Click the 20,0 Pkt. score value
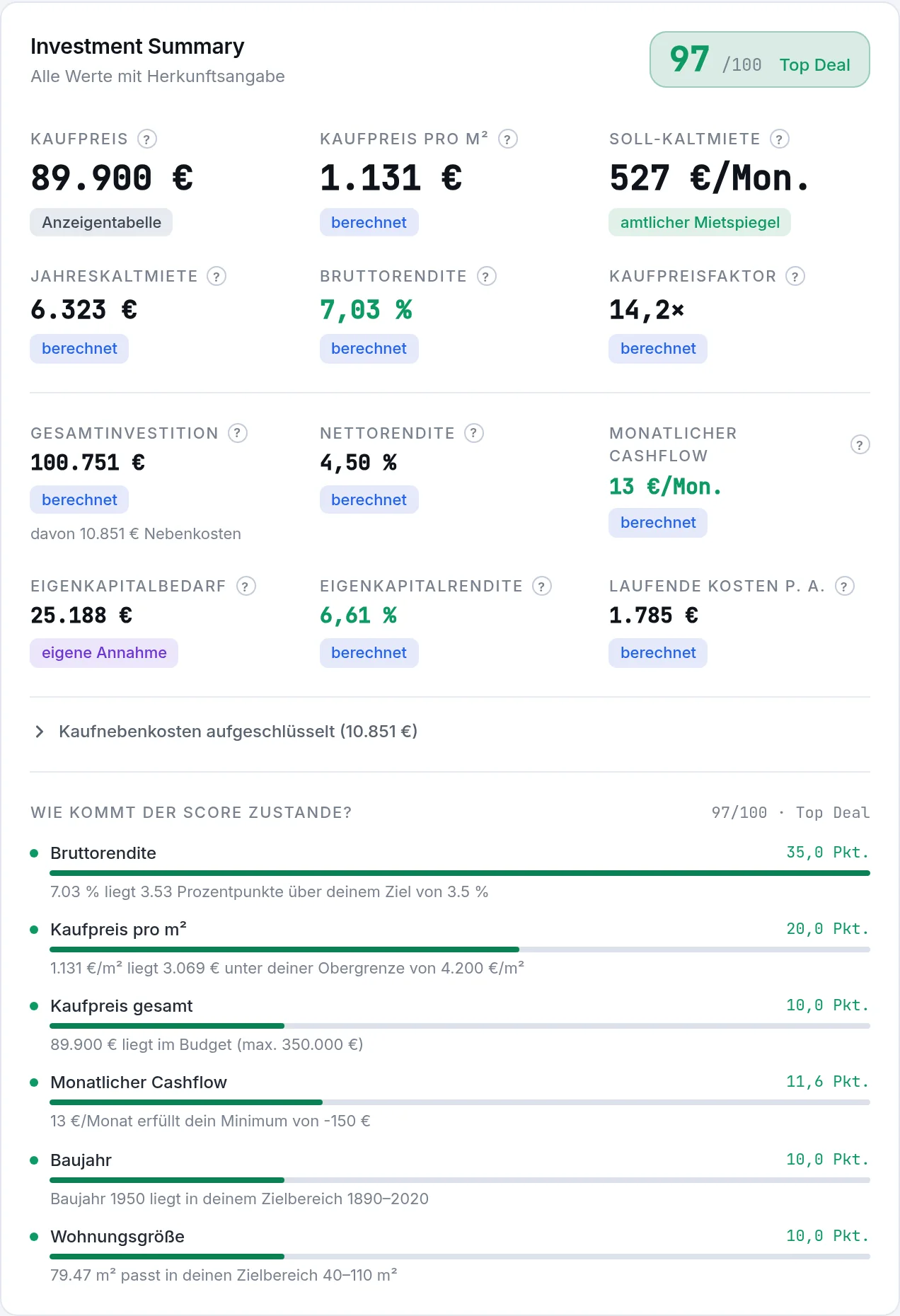 828,929
